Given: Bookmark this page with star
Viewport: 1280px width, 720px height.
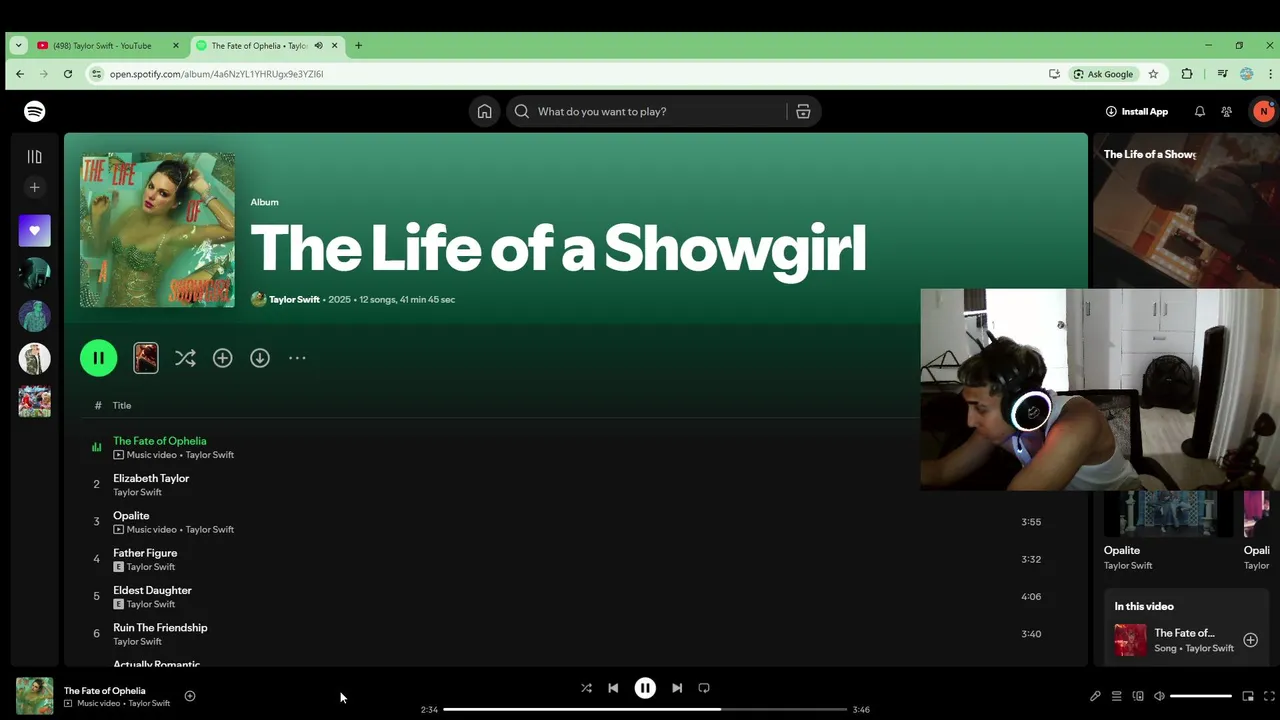Looking at the screenshot, I should pos(1153,74).
